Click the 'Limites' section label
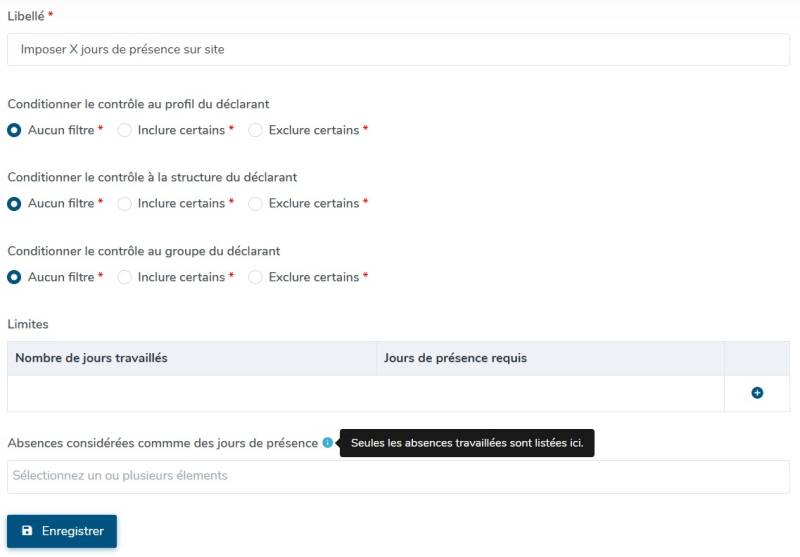800x557 pixels. point(28,324)
